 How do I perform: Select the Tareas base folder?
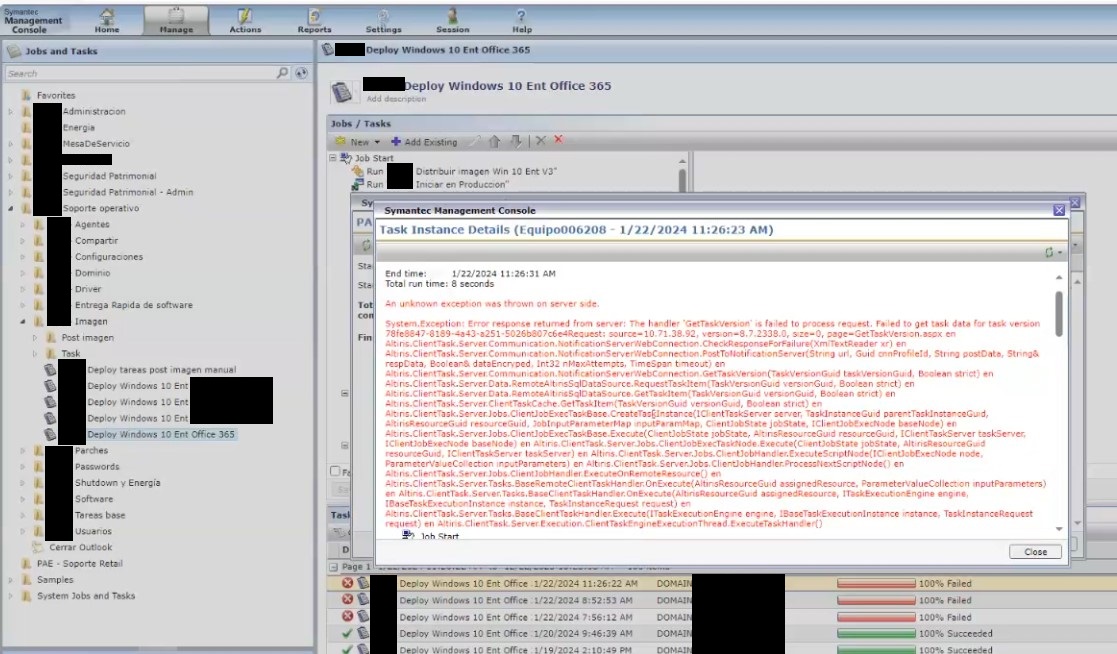point(100,515)
